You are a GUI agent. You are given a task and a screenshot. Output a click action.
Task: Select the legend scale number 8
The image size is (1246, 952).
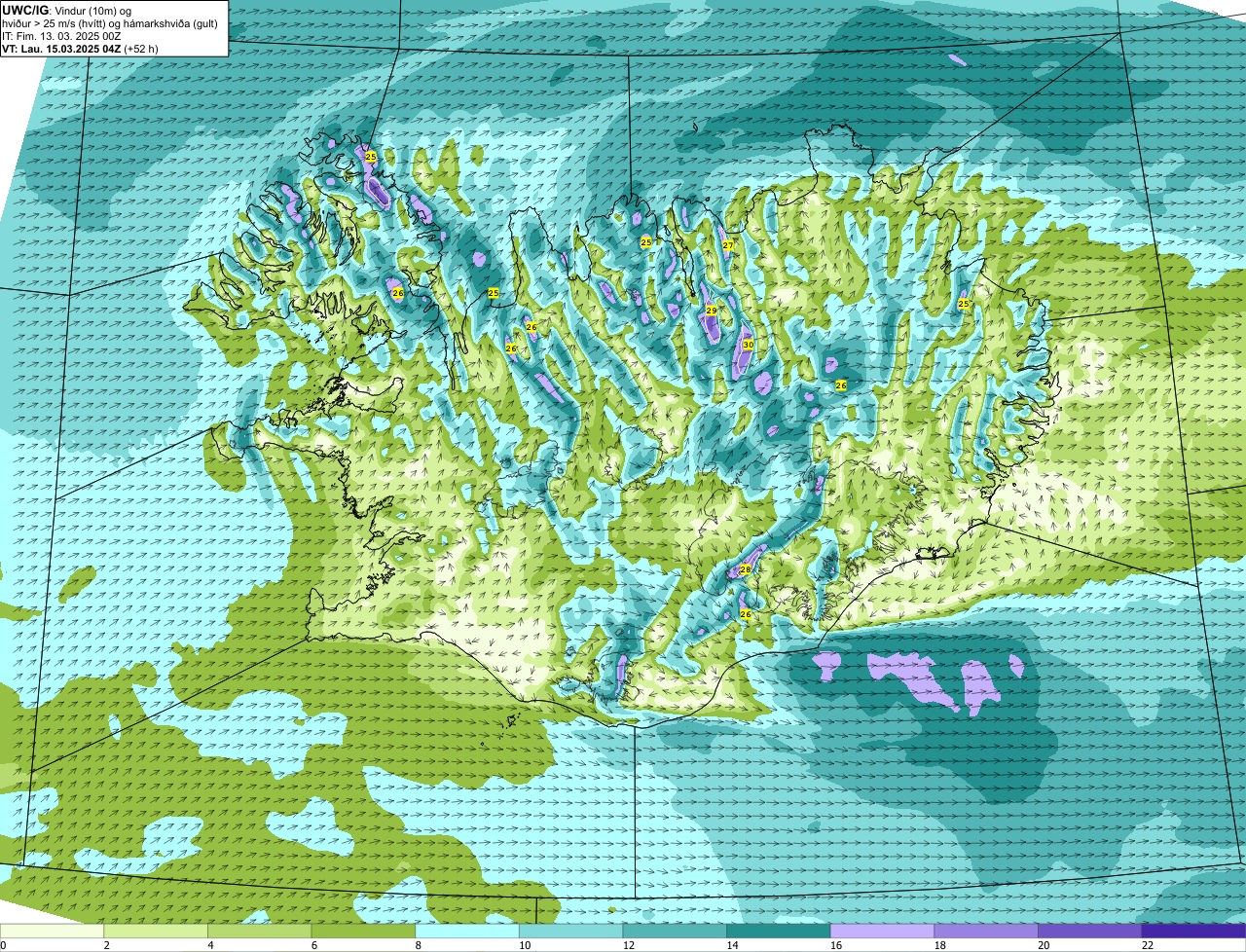click(420, 945)
